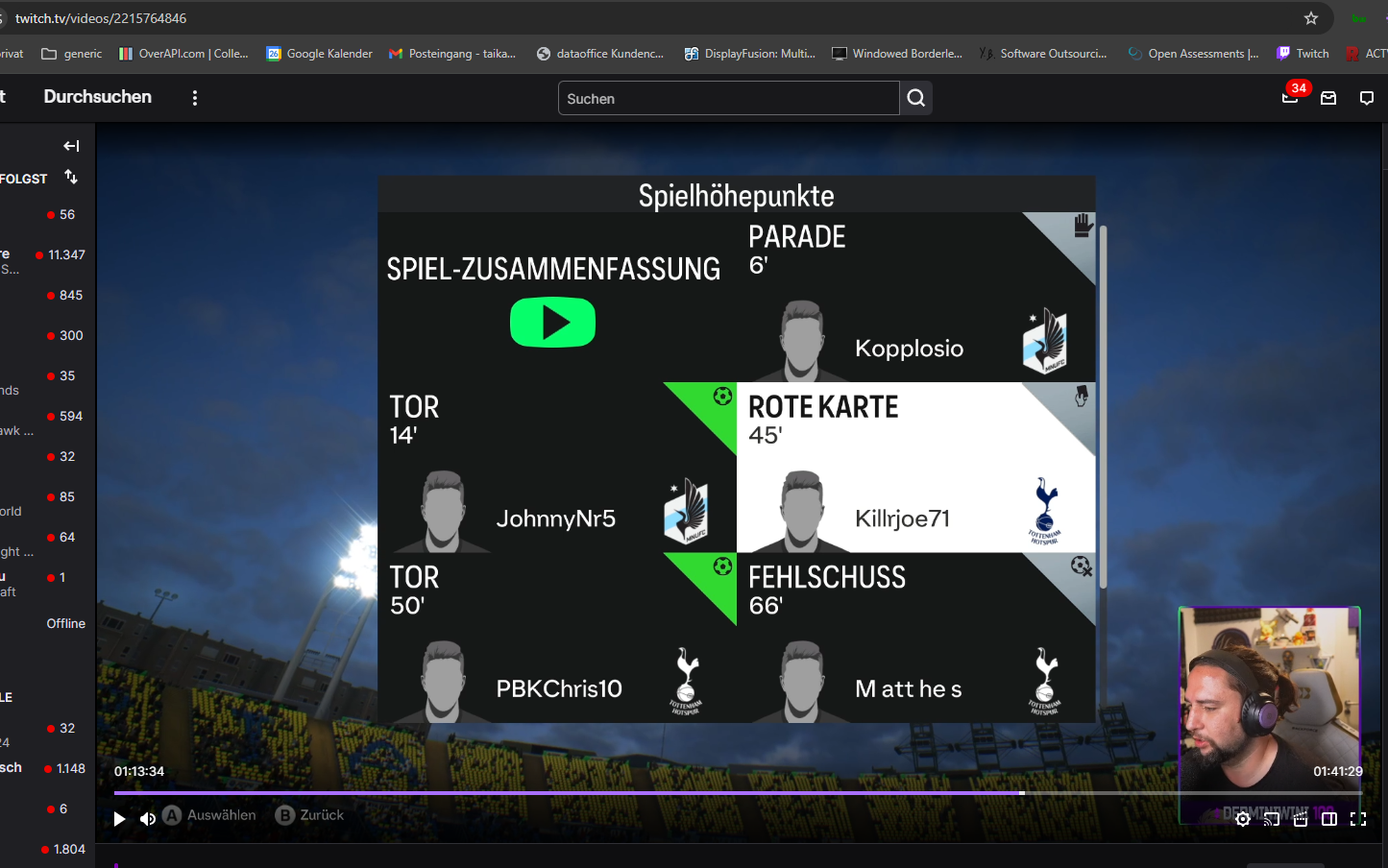Switch the video to fullscreen
Image resolution: width=1388 pixels, height=868 pixels.
[1358, 819]
